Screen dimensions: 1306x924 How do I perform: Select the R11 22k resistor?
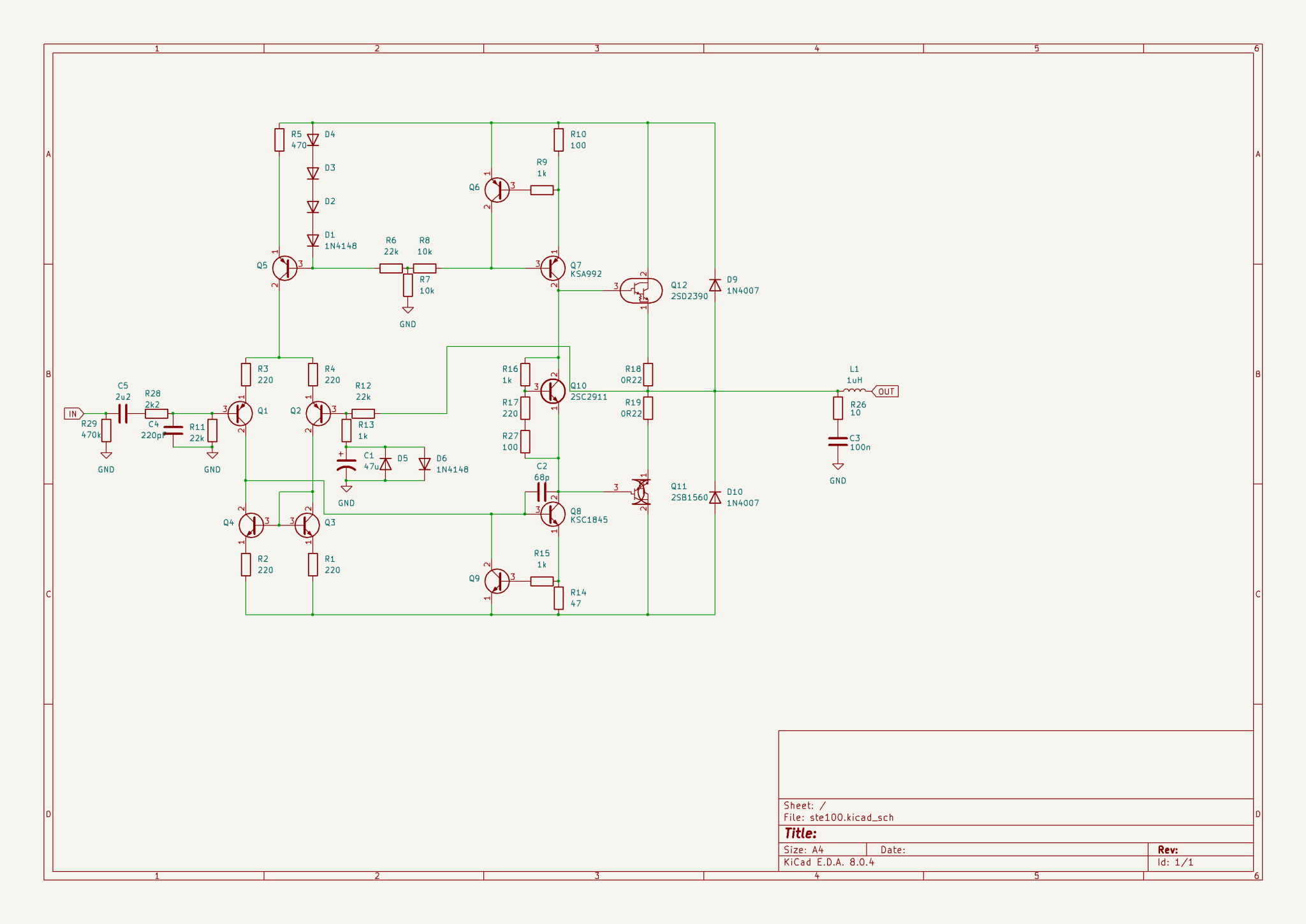pyautogui.click(x=212, y=430)
